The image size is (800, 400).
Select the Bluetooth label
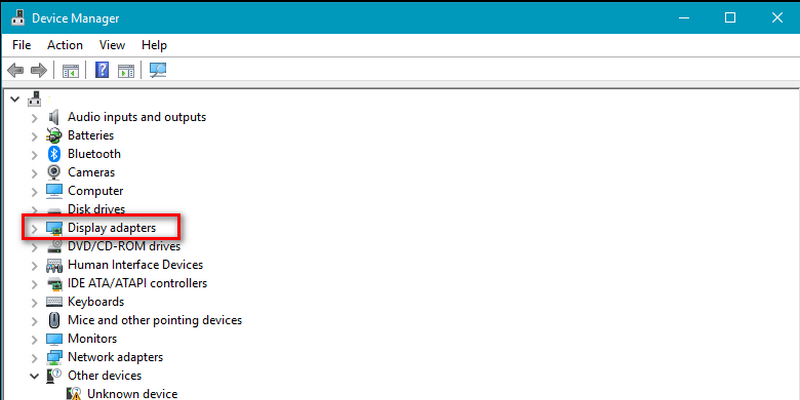pyautogui.click(x=94, y=154)
